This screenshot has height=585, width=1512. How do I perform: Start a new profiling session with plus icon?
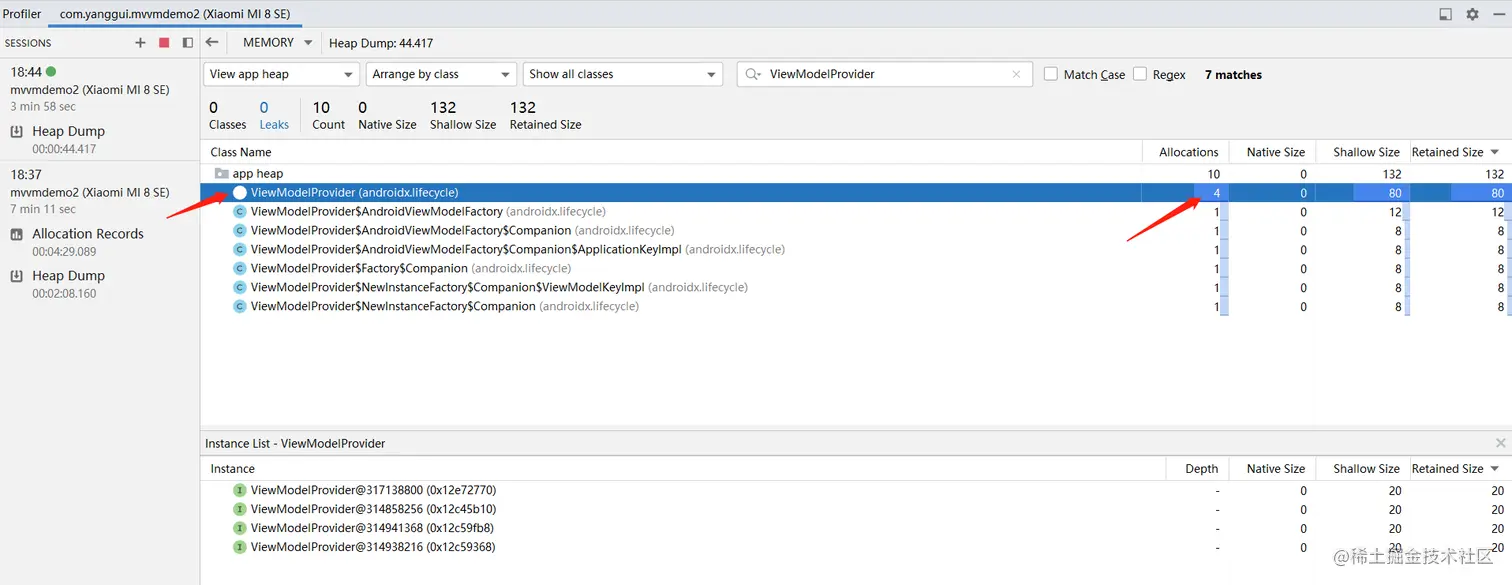point(140,43)
